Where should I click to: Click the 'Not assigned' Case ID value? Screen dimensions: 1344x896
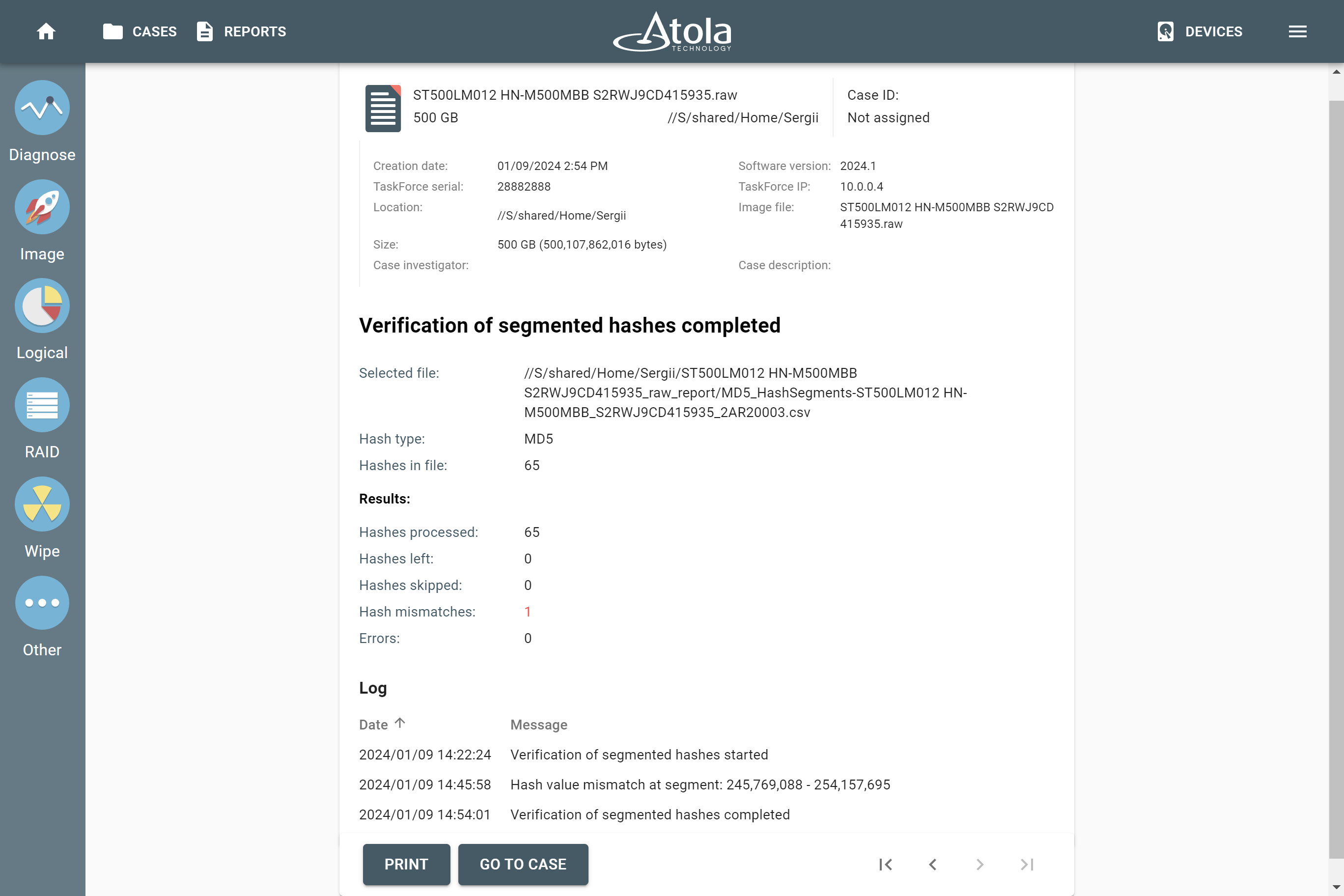[x=888, y=118]
